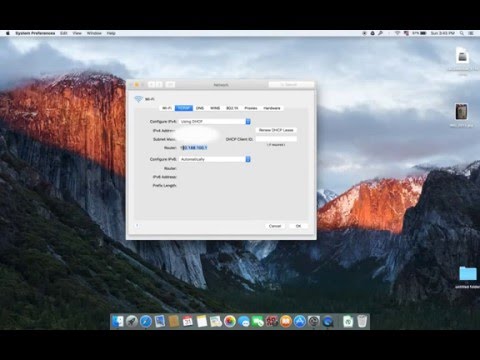
Task: Open the Window menu
Action: [94, 33]
